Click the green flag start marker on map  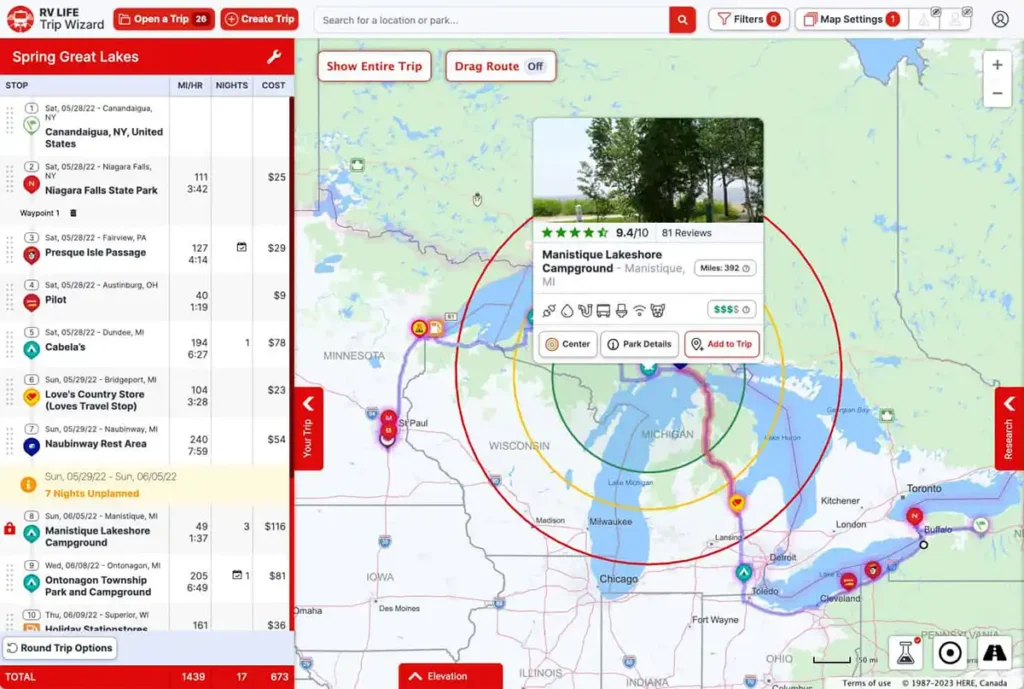[x=980, y=524]
